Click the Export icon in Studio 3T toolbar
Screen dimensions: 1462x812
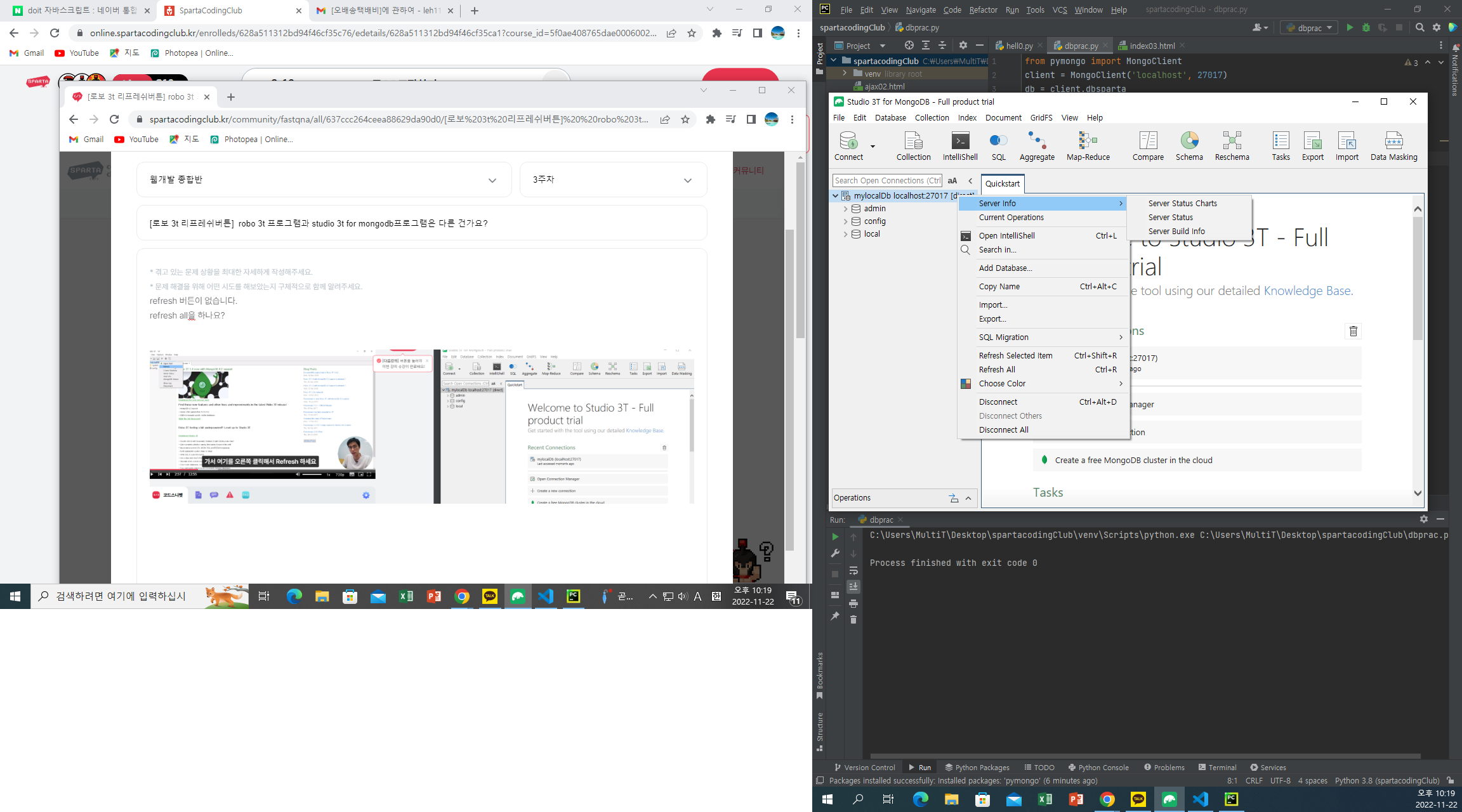point(1313,145)
